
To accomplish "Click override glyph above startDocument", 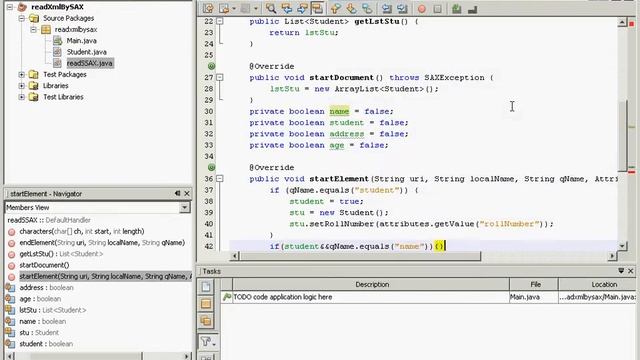I will point(211,66).
